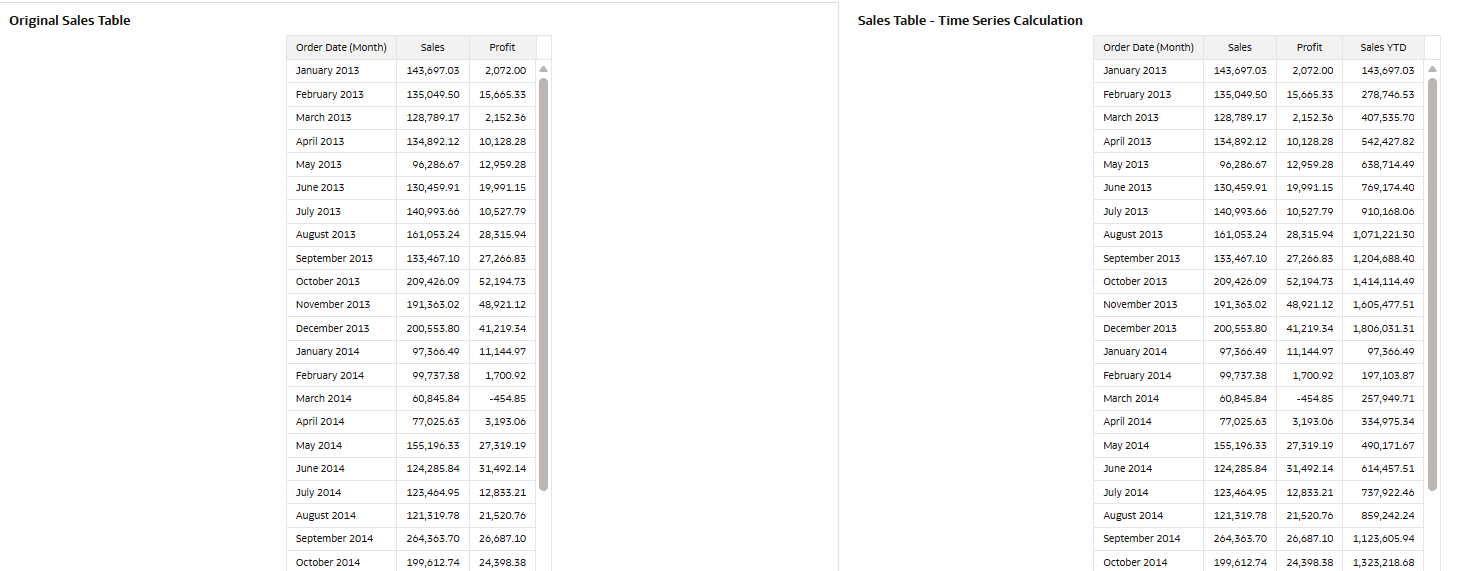The width and height of the screenshot is (1472, 571).
Task: Click Profit column header in Original Sales Table
Action: (503, 47)
